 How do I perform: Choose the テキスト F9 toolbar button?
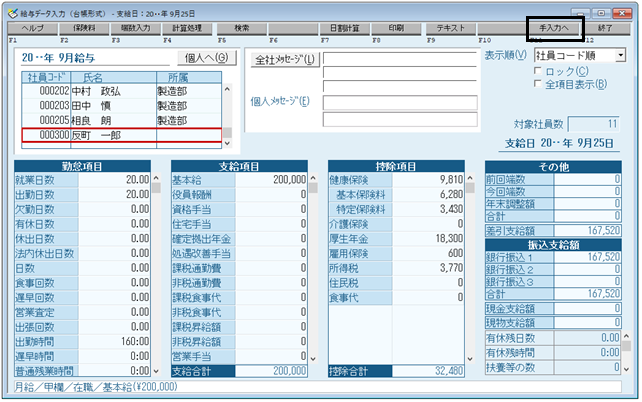pos(451,28)
